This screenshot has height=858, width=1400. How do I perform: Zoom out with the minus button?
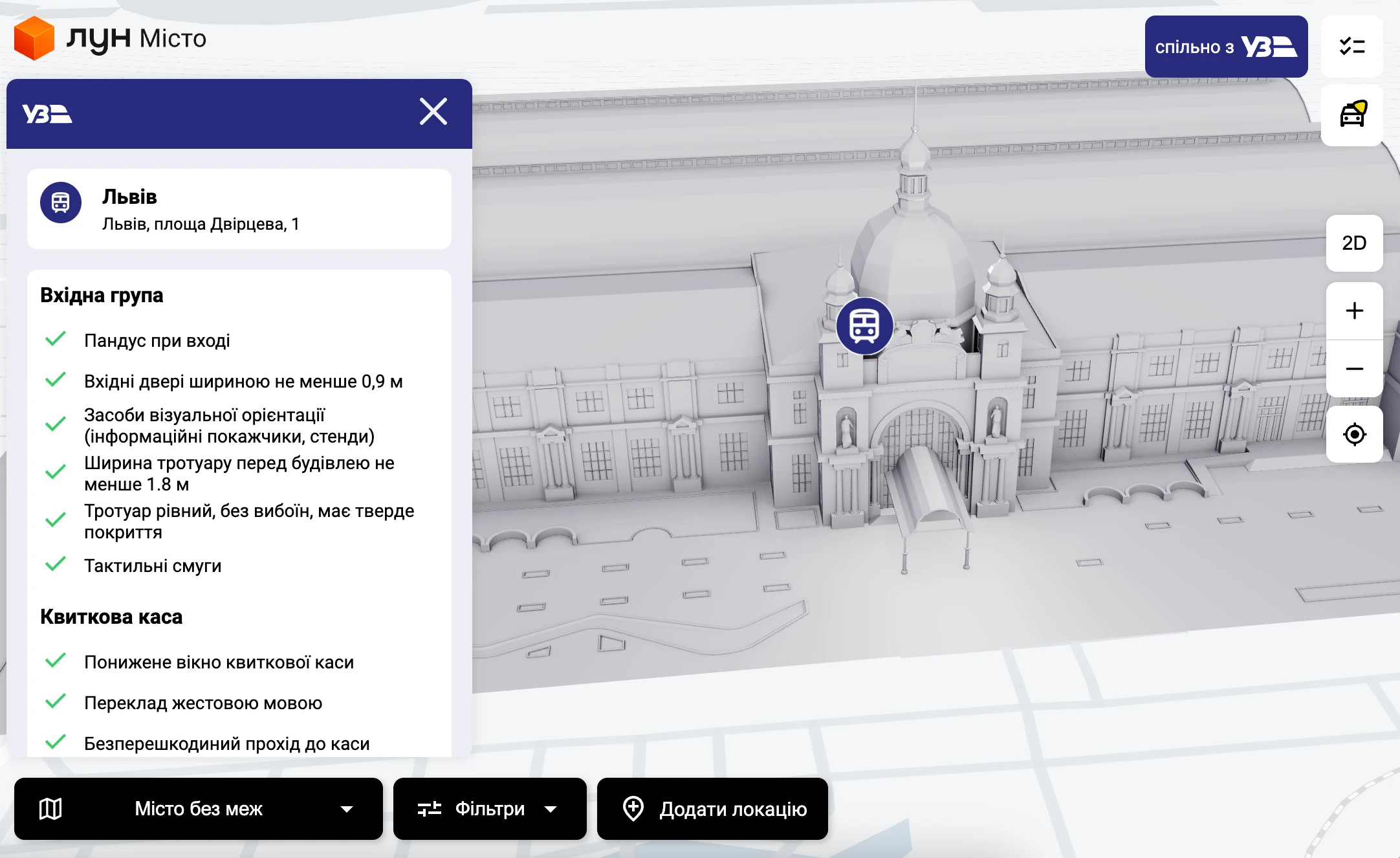[x=1354, y=369]
